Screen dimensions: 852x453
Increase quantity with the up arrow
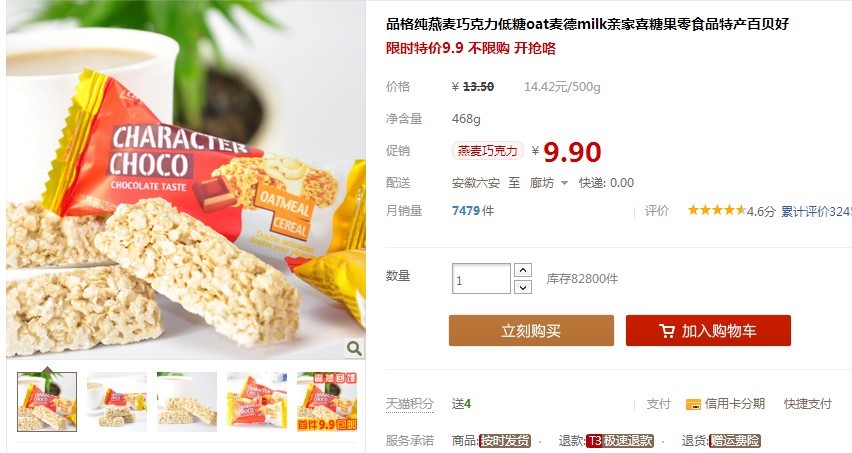point(523,270)
